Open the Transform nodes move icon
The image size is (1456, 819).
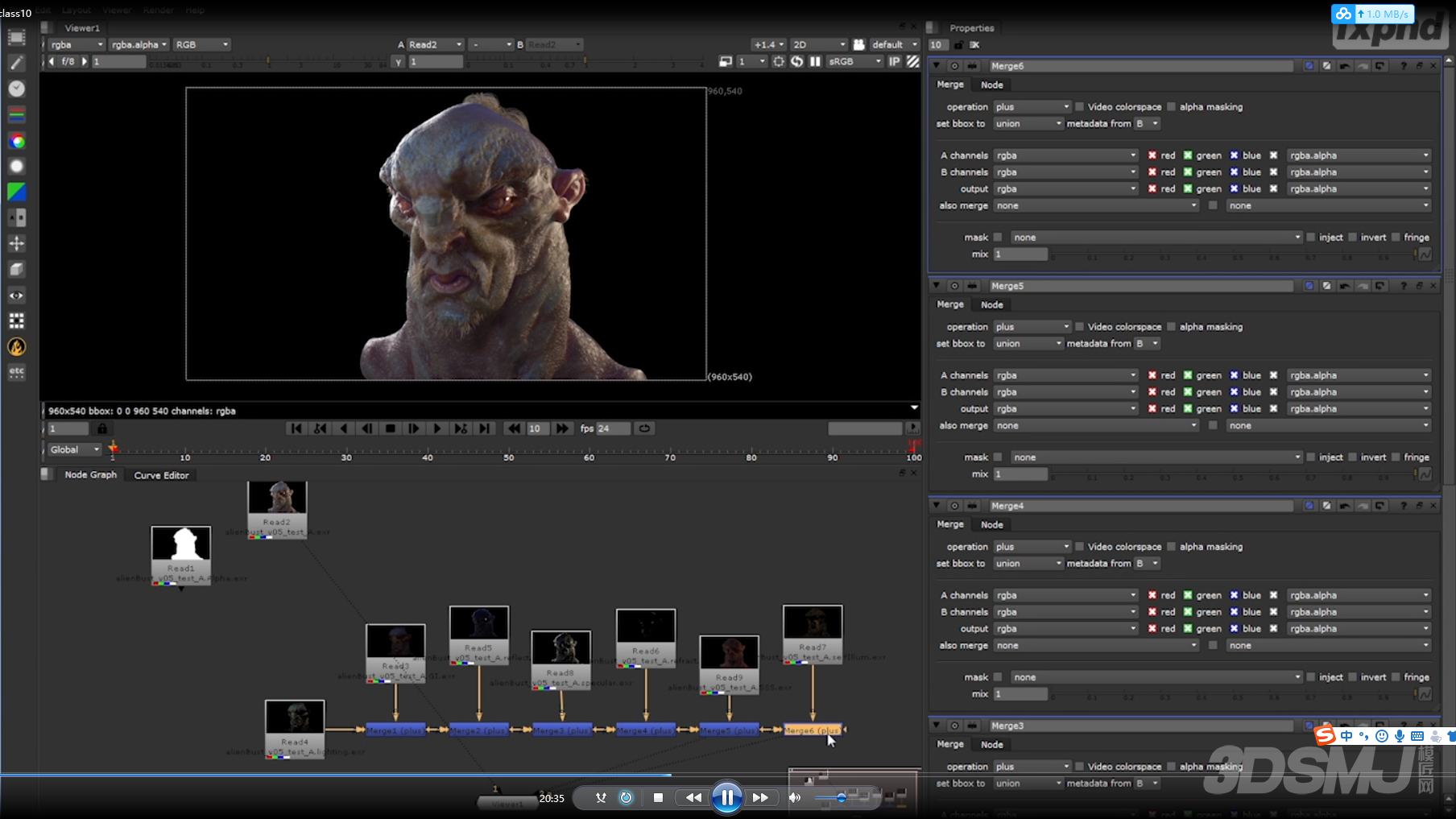[16, 243]
